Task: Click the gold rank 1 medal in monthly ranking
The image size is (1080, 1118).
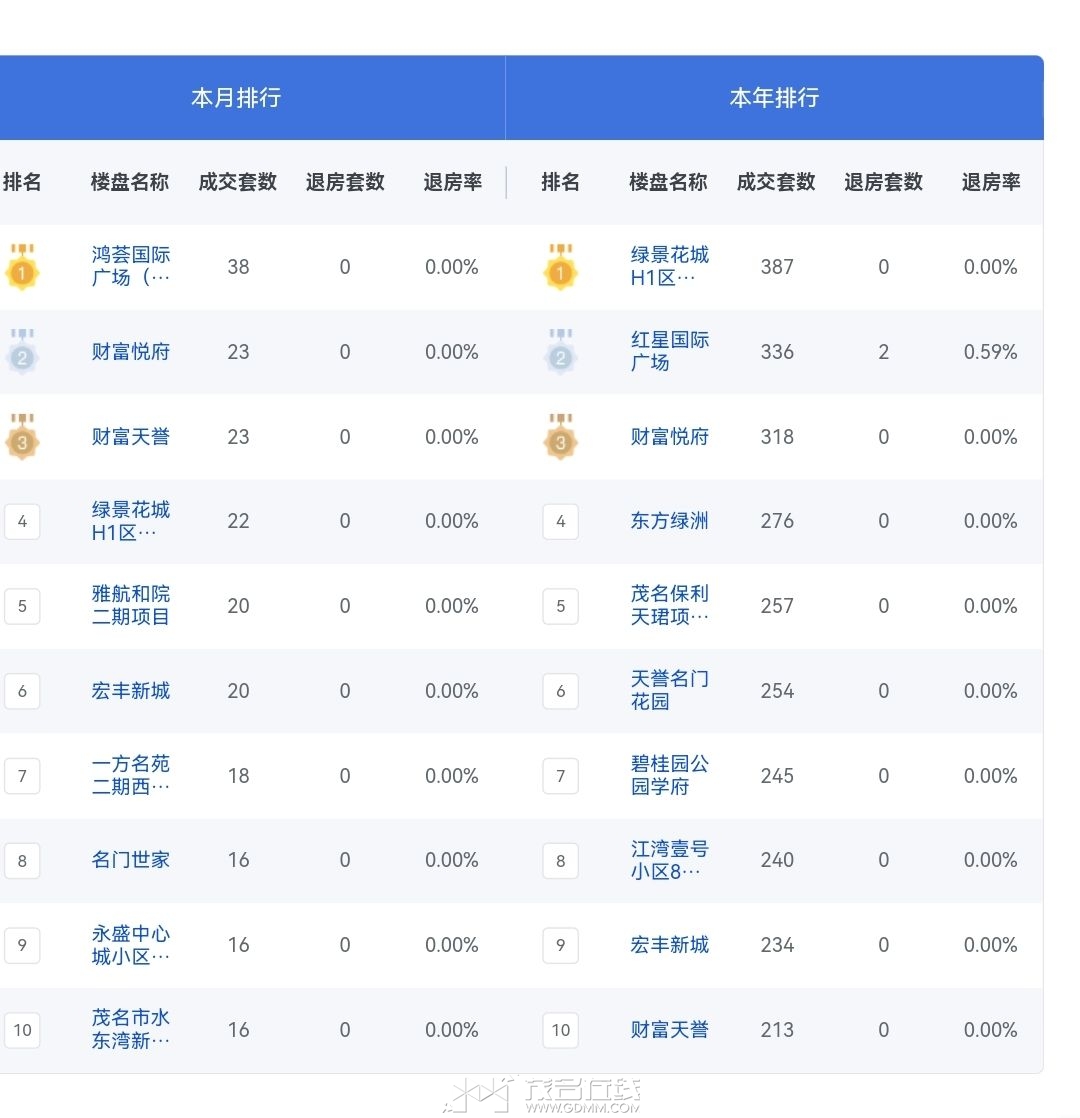Action: (x=22, y=268)
